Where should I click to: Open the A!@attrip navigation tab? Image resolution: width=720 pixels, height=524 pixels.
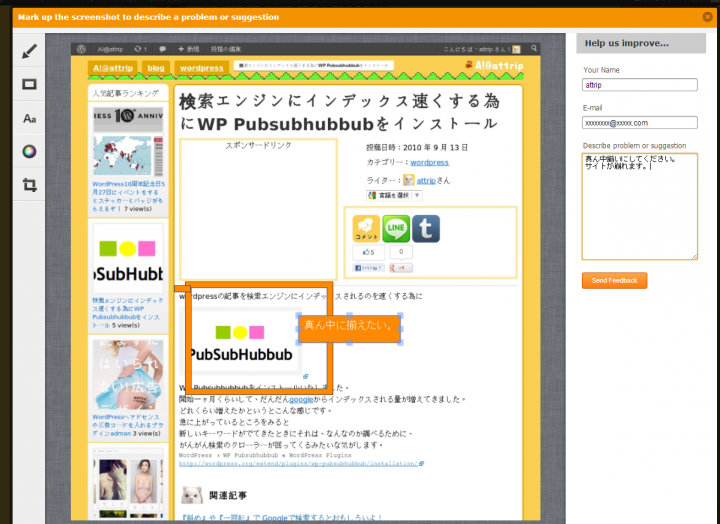coord(113,68)
